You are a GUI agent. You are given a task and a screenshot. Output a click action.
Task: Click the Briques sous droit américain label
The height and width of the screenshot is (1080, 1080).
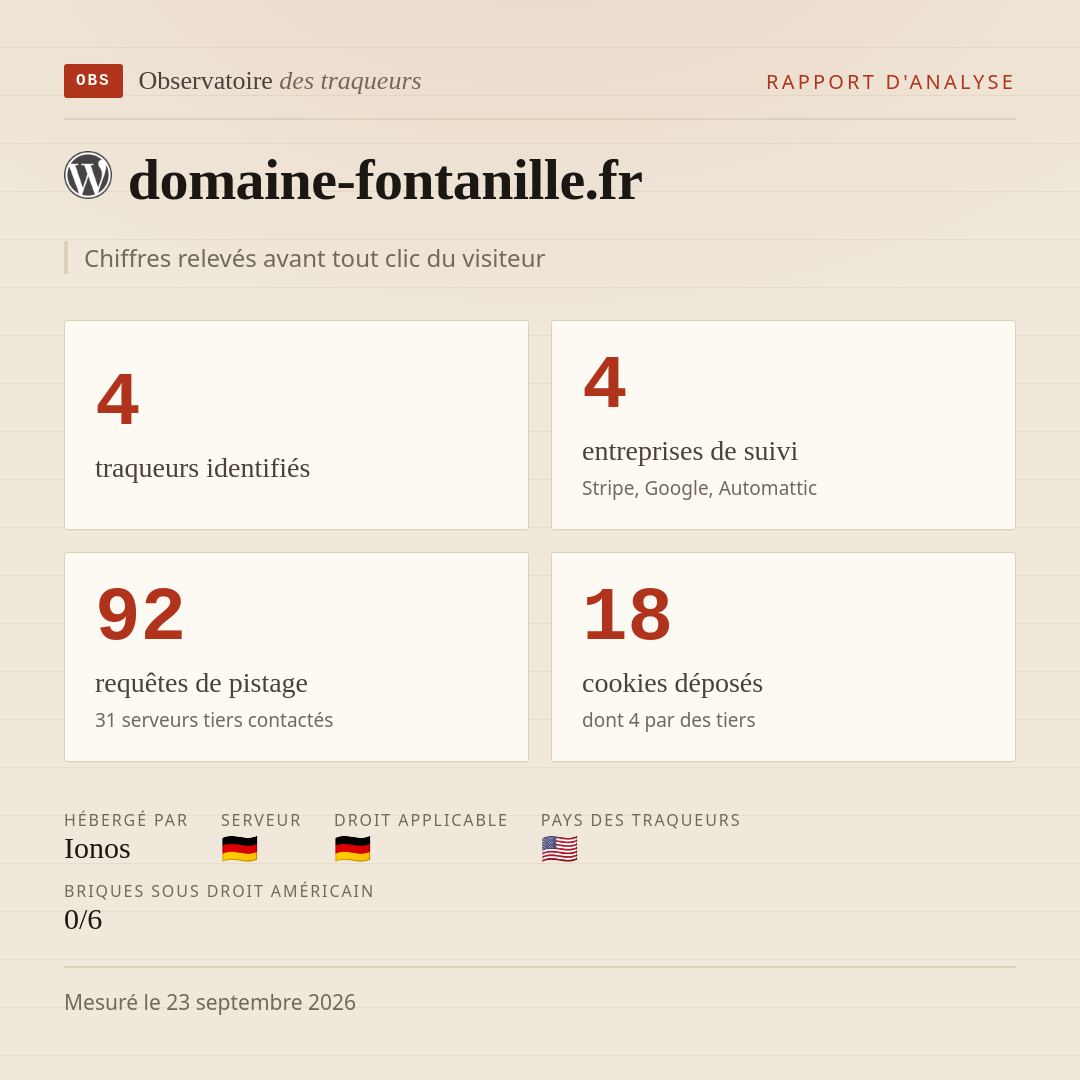pyautogui.click(x=219, y=891)
